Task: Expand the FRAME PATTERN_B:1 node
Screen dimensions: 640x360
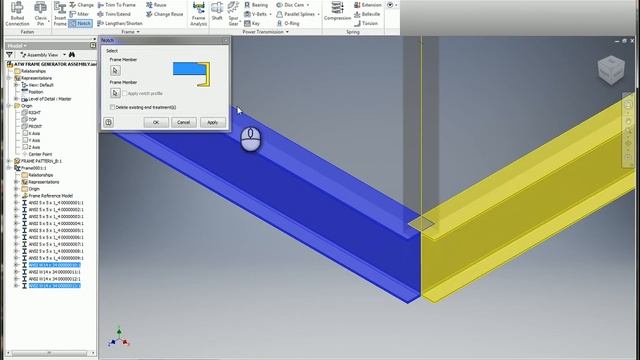Action: tap(9, 161)
